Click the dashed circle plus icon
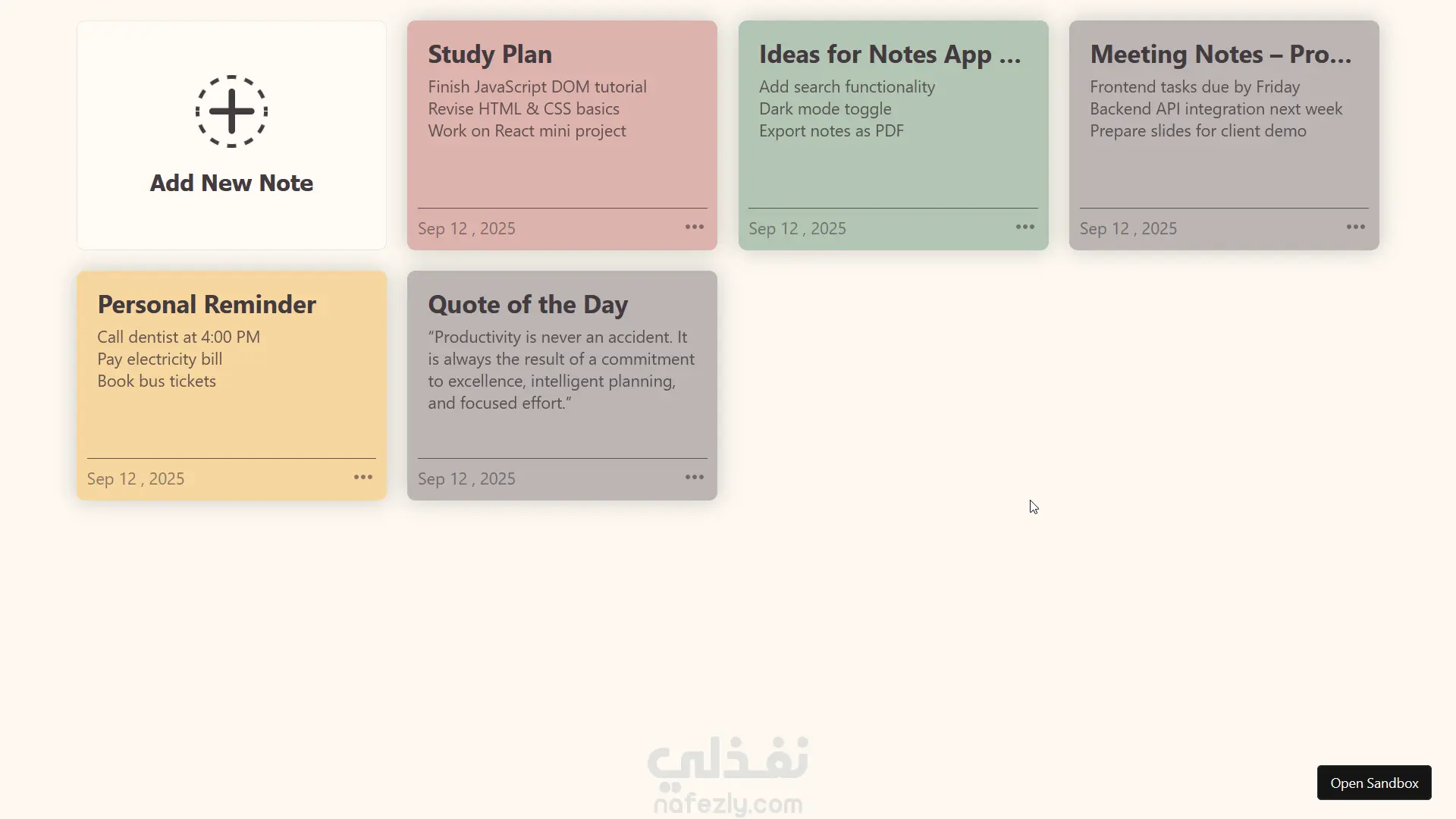Viewport: 1456px width, 819px height. [231, 111]
